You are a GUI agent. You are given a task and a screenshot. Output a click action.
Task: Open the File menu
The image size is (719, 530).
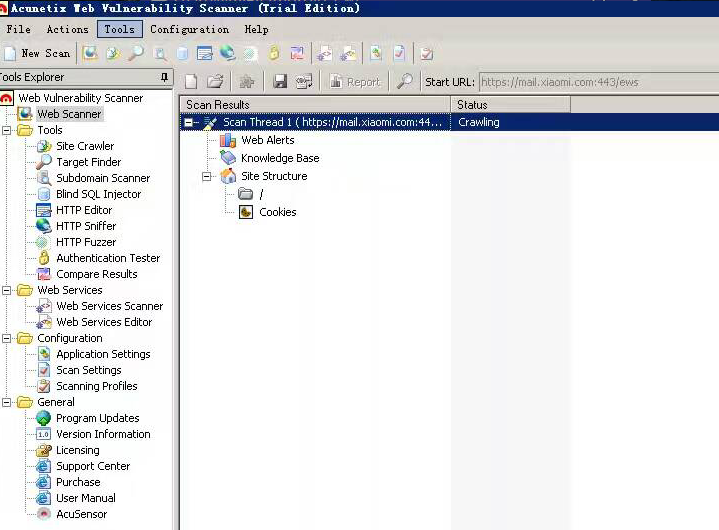pos(18,29)
